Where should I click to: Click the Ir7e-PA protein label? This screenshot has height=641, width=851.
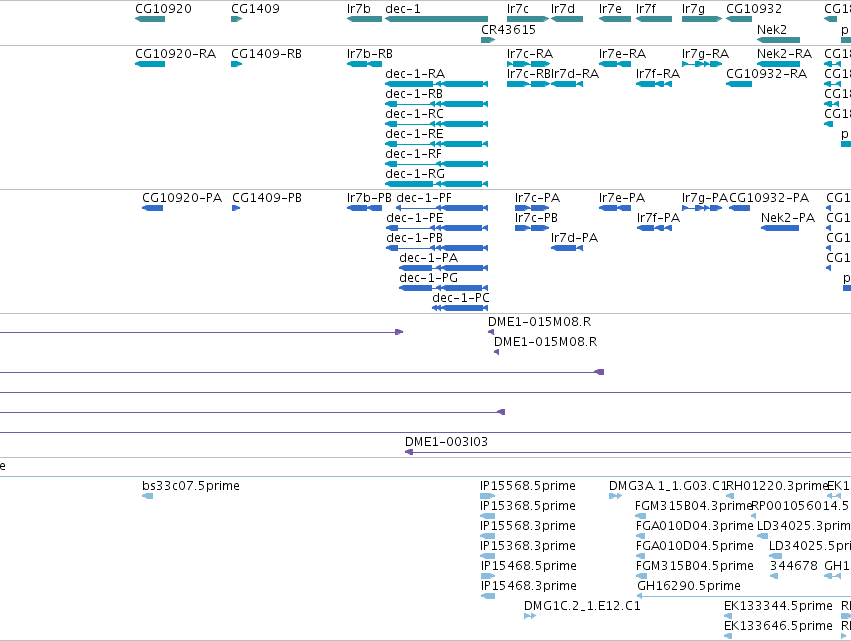(x=622, y=198)
